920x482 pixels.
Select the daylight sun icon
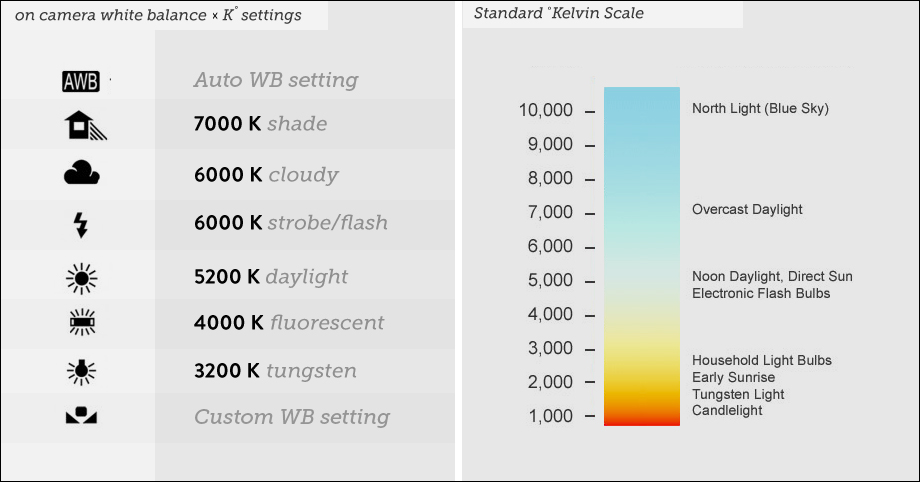pos(81,277)
